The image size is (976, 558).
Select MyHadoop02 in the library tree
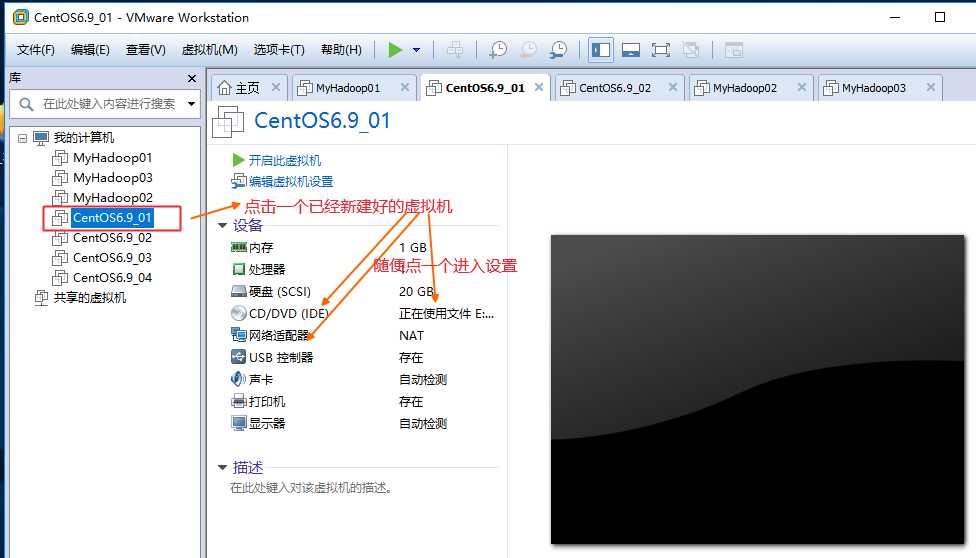coord(112,197)
